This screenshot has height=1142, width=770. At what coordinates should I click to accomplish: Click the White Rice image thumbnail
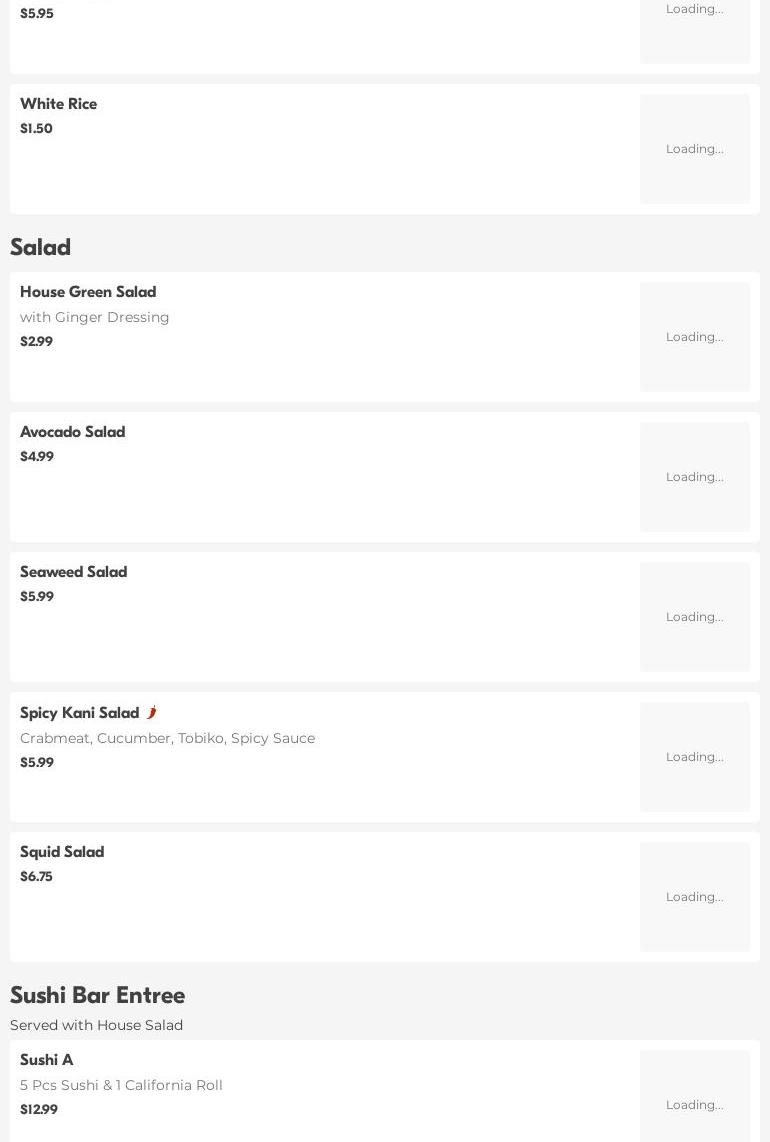click(694, 149)
